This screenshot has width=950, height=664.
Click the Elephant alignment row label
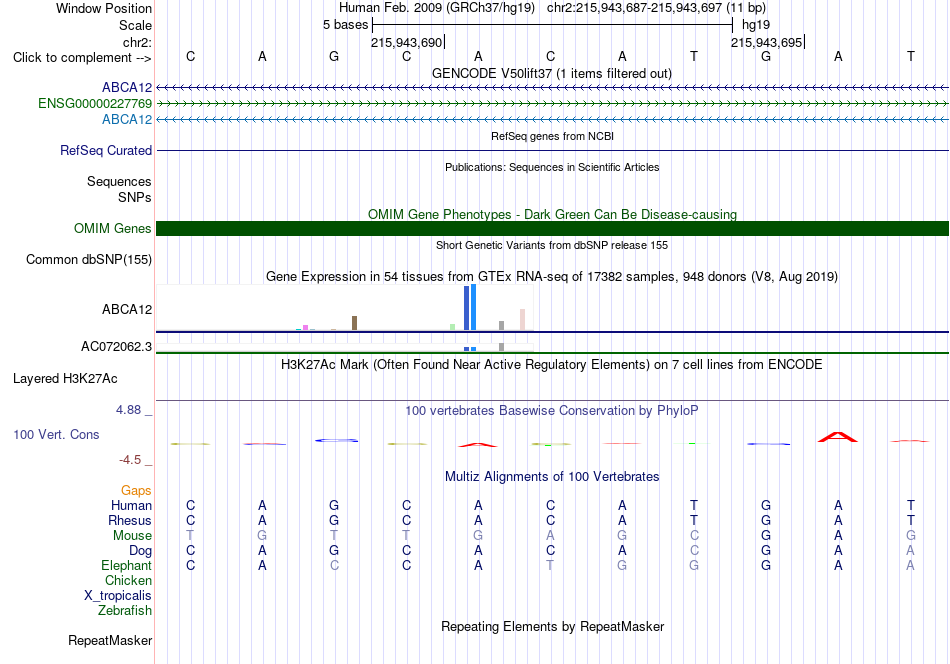pyautogui.click(x=127, y=565)
